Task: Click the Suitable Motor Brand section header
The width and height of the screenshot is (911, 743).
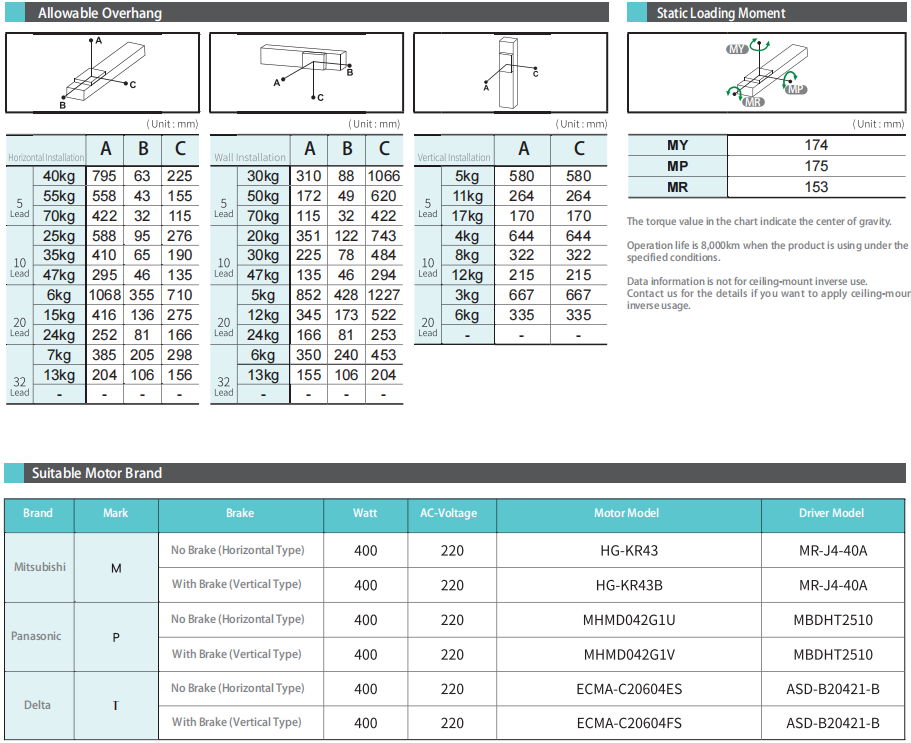Action: tap(97, 473)
